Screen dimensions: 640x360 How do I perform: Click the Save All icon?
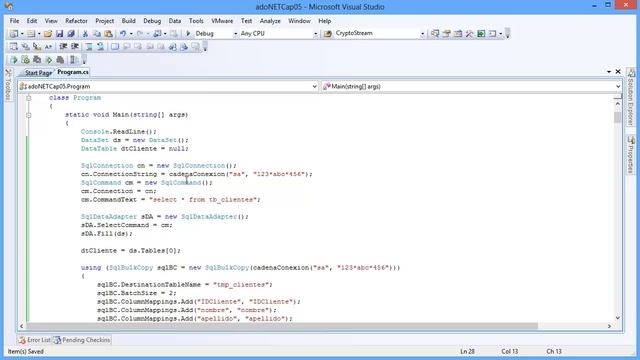(71, 33)
